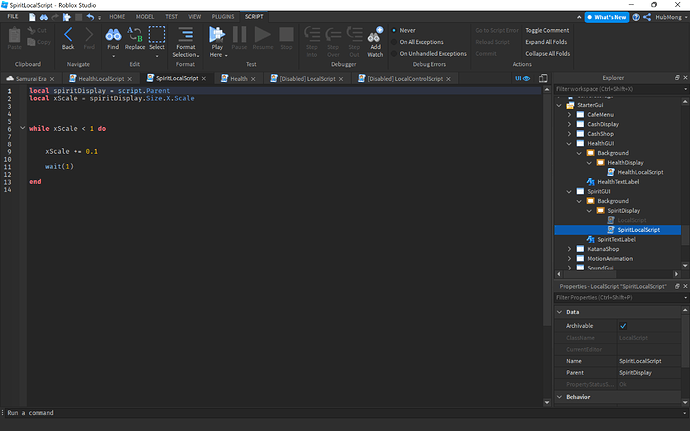Click the Add Watch icon

(375, 35)
